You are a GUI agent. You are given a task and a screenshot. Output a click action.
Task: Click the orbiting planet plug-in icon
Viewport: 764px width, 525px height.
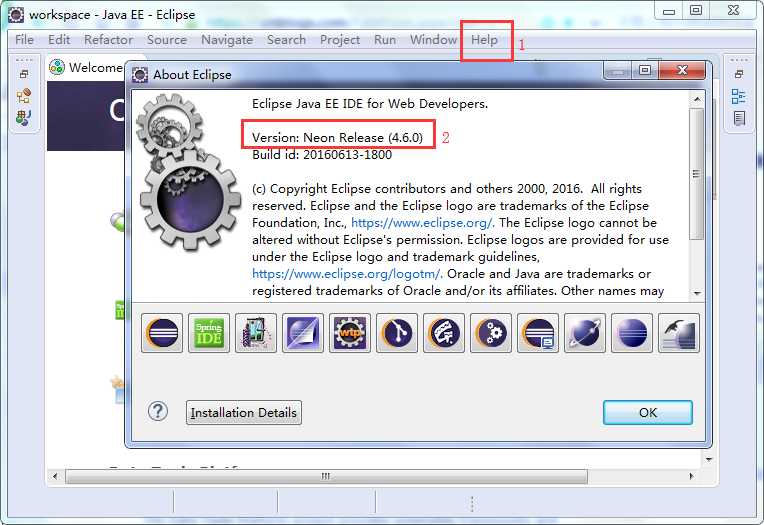585,333
